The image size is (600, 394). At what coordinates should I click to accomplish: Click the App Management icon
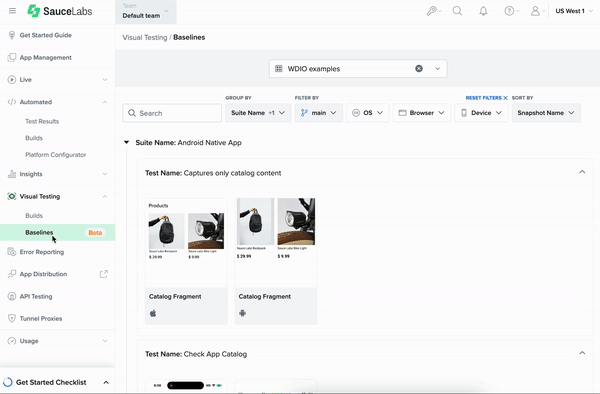click(x=12, y=57)
